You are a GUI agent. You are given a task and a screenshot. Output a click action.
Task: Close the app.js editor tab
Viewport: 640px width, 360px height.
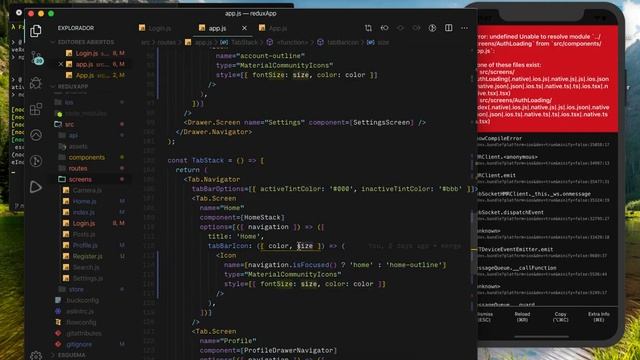coord(244,28)
